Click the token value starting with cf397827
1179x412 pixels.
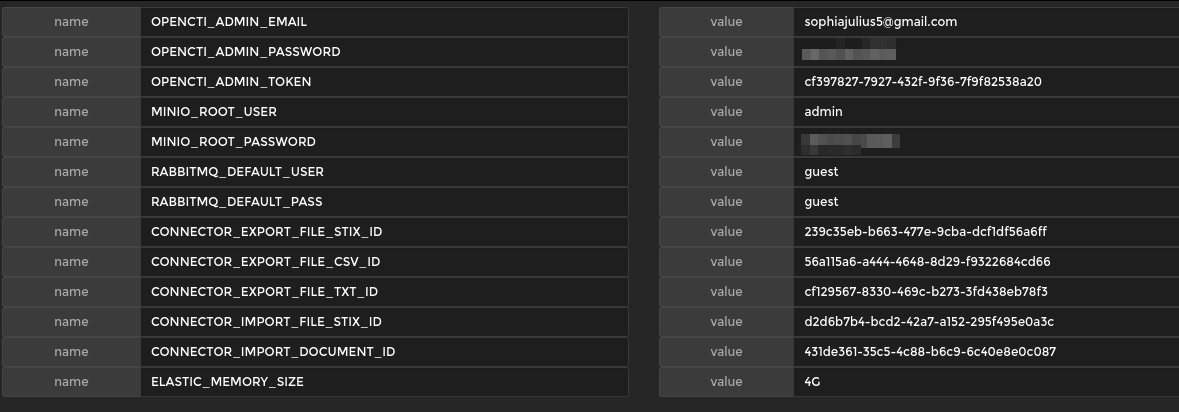(985, 82)
